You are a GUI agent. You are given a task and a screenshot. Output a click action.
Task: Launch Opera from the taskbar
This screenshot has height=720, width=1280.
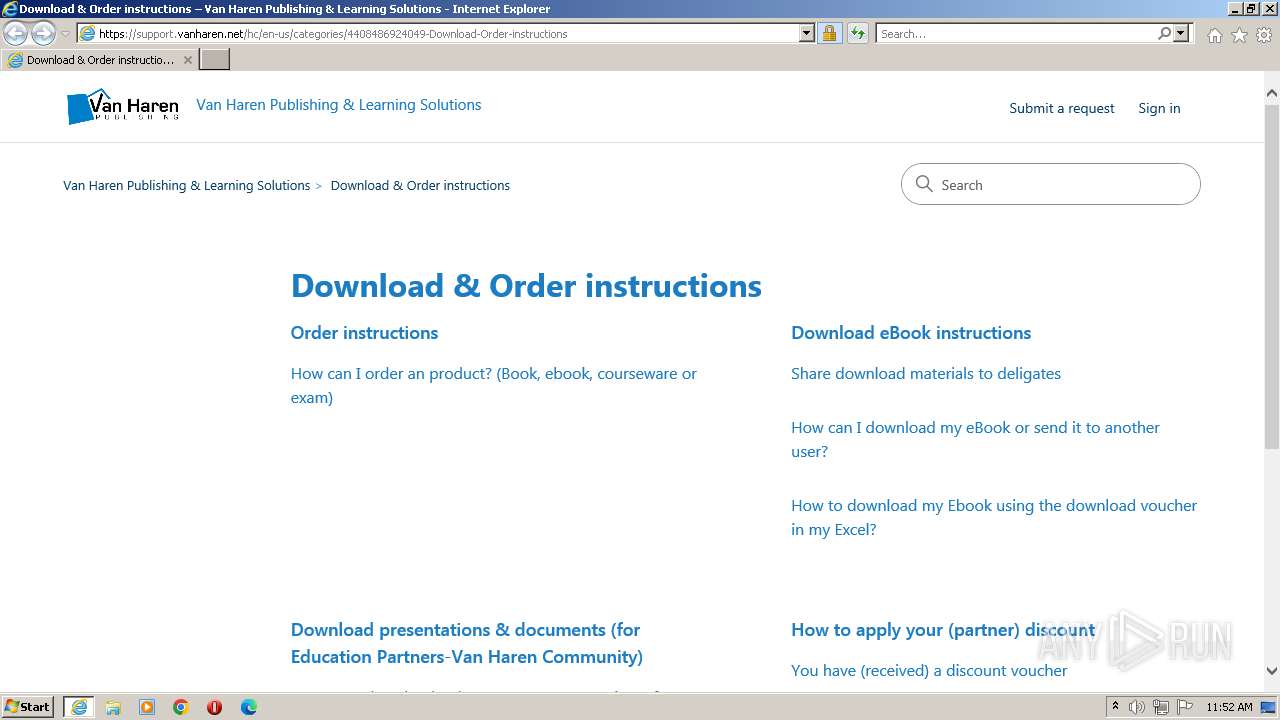(x=215, y=707)
